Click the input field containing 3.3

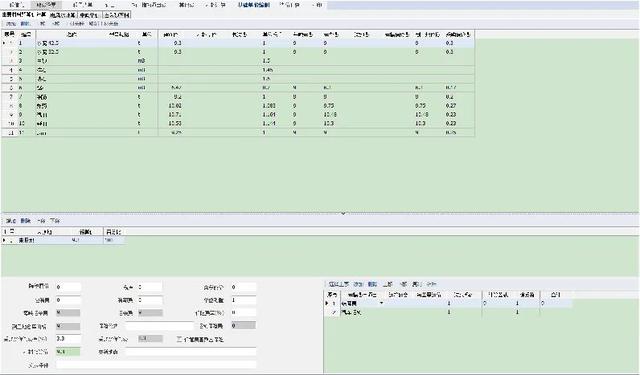coord(68,338)
